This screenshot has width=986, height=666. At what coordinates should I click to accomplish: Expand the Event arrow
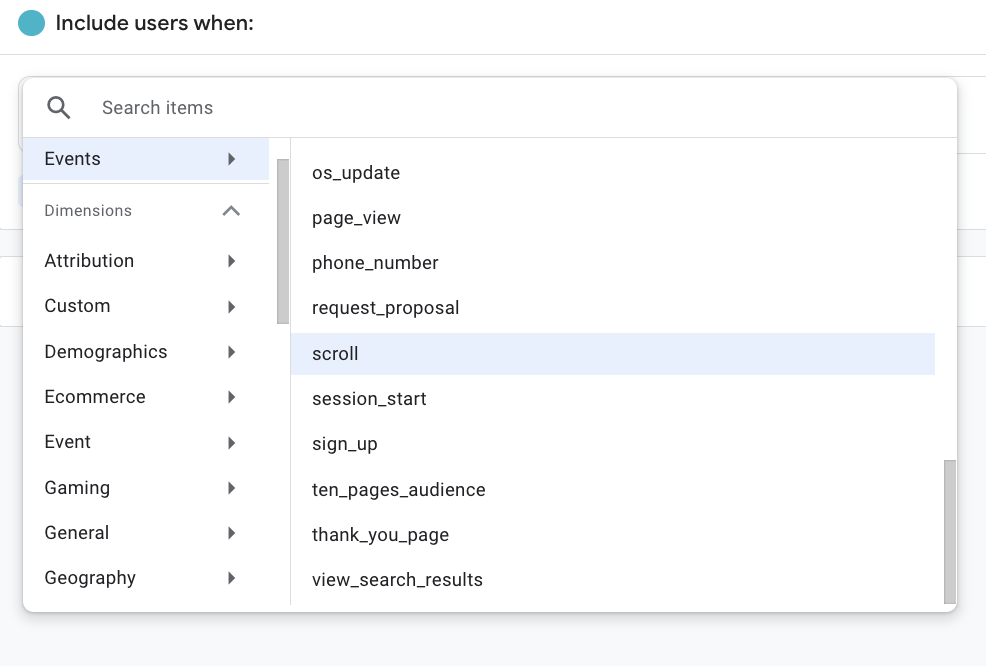(x=231, y=442)
